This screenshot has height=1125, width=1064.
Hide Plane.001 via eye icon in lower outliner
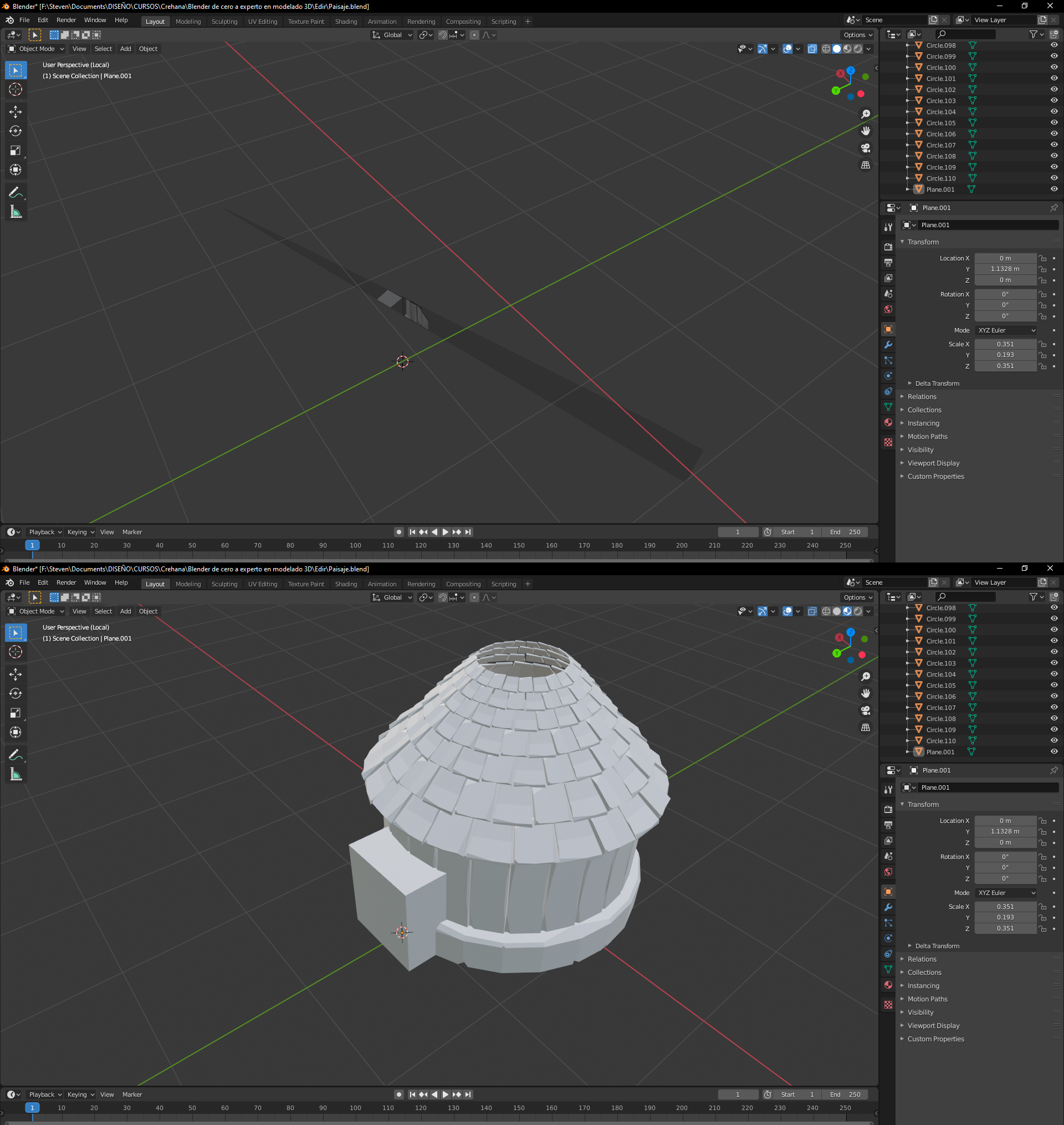[x=1054, y=752]
